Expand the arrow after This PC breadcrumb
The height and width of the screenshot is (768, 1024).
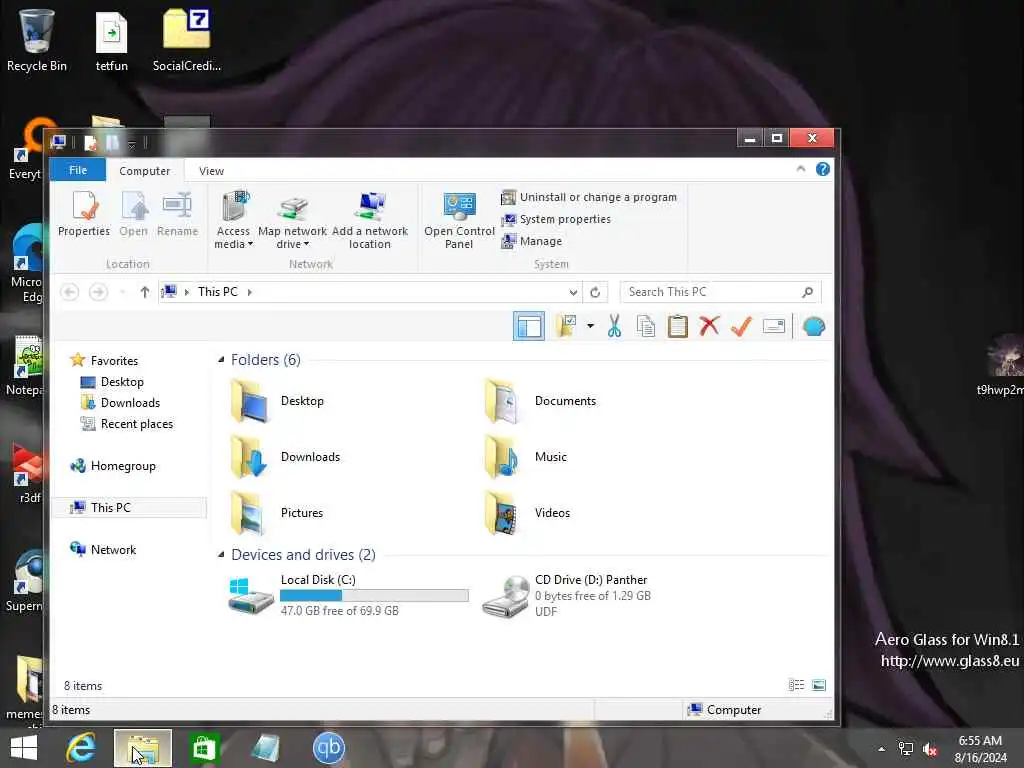coord(249,292)
